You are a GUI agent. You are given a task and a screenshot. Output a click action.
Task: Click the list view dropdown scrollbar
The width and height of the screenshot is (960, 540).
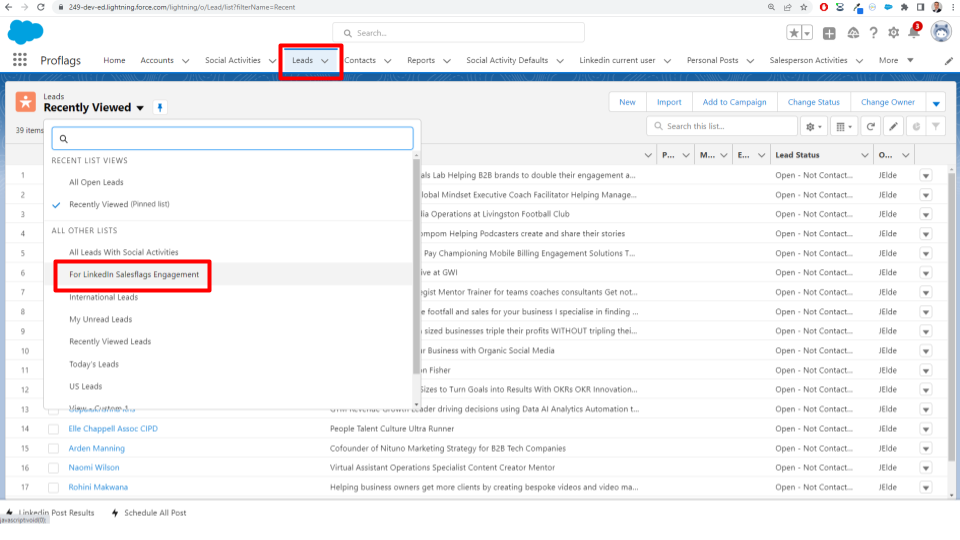click(416, 266)
